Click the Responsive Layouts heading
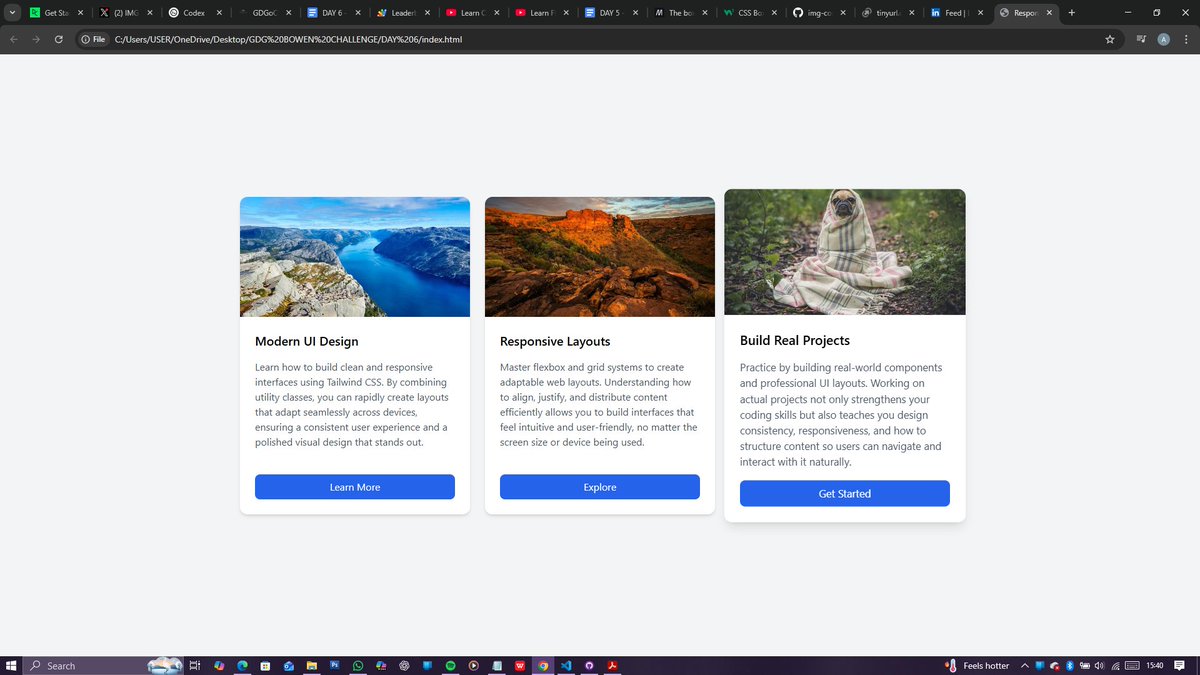The image size is (1200, 675). (x=555, y=342)
